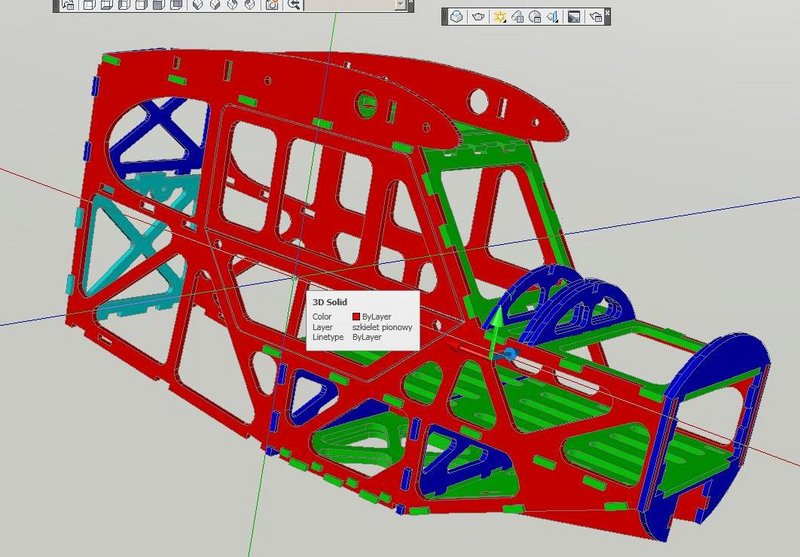Return to previous view with zoom-previous icon
The image size is (800, 557).
[x=294, y=5]
